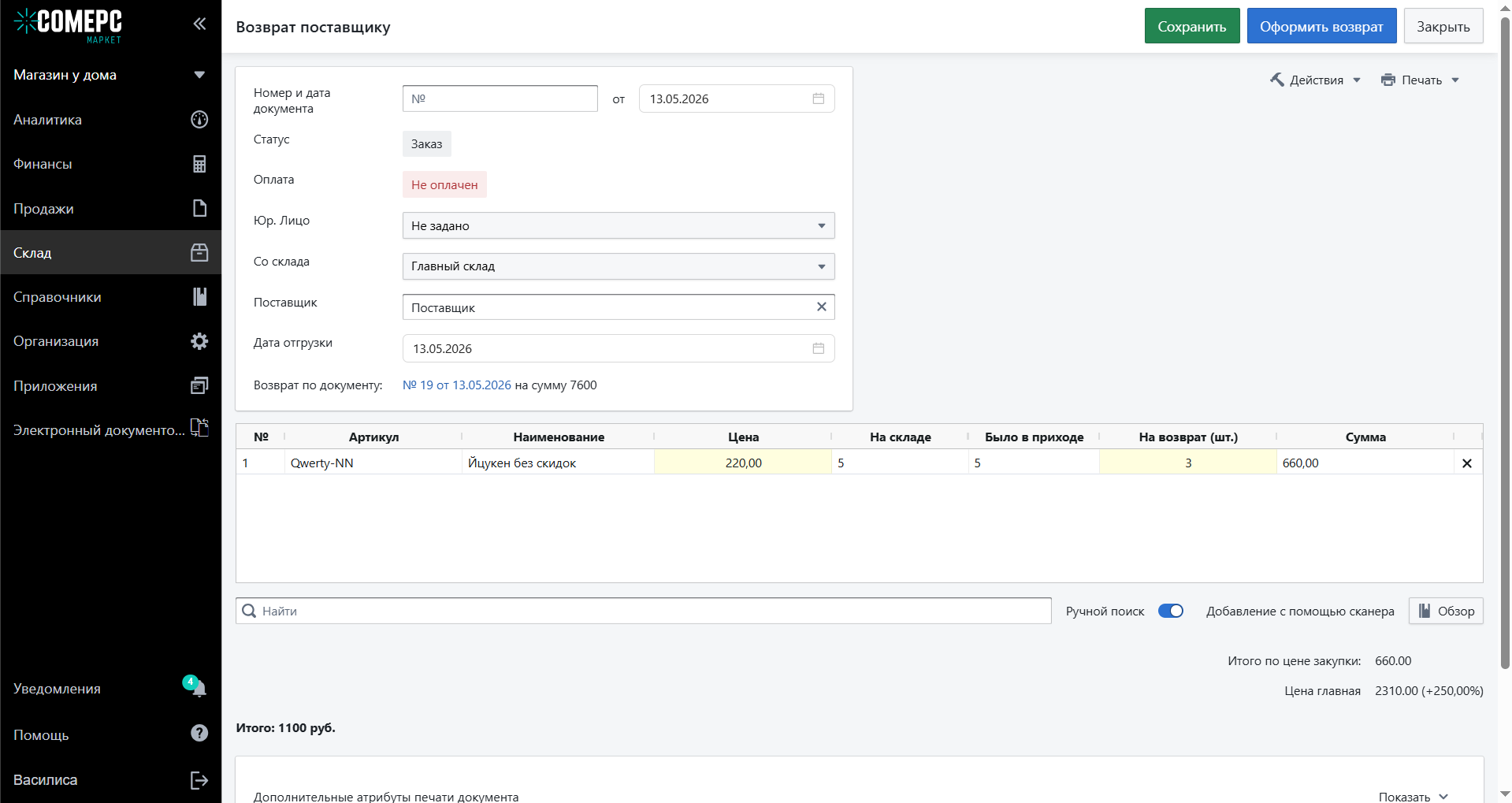Click Заказ status badge
Screen dimensions: 1512x803
point(426,143)
